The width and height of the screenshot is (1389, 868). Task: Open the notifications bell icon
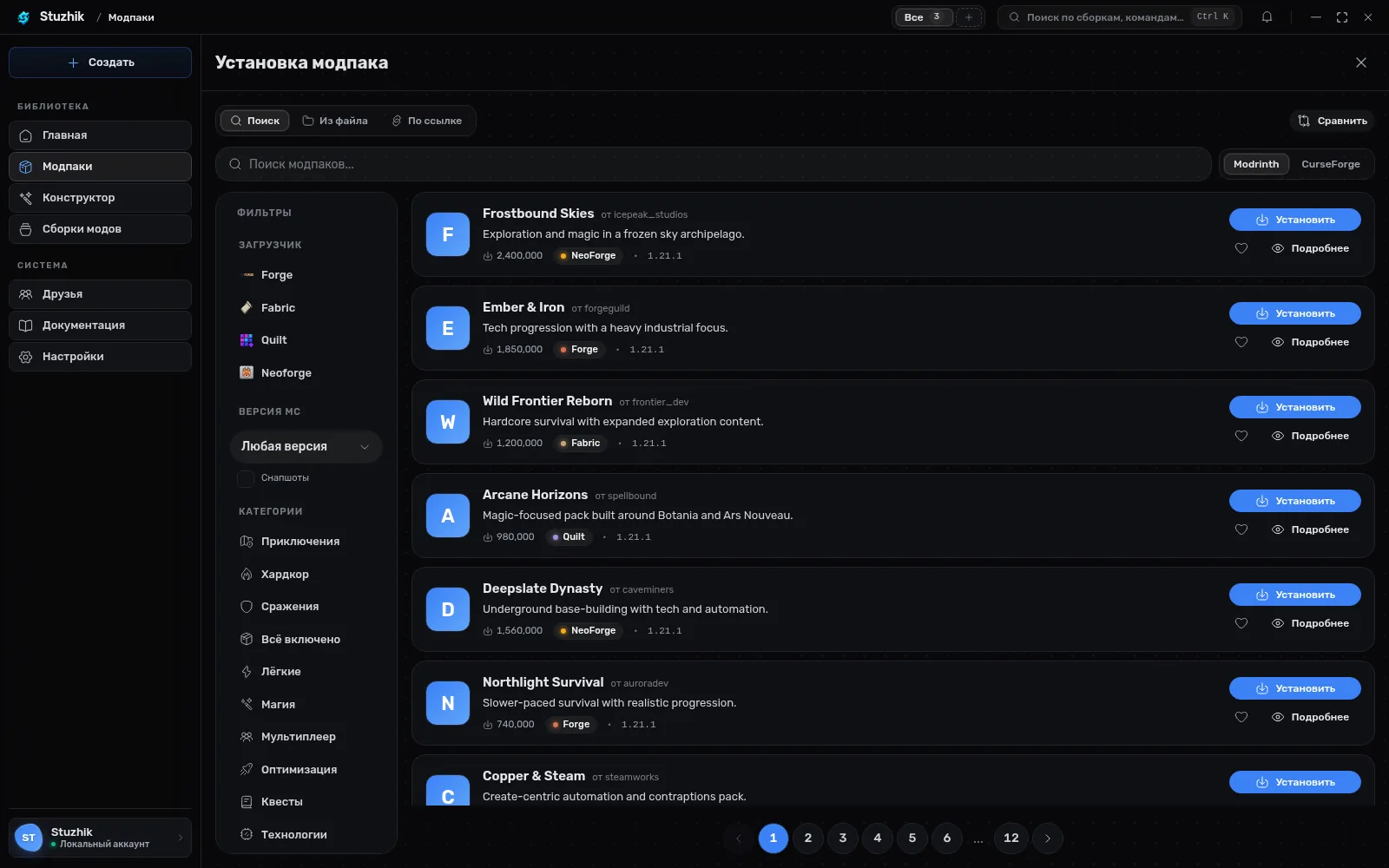[x=1267, y=16]
